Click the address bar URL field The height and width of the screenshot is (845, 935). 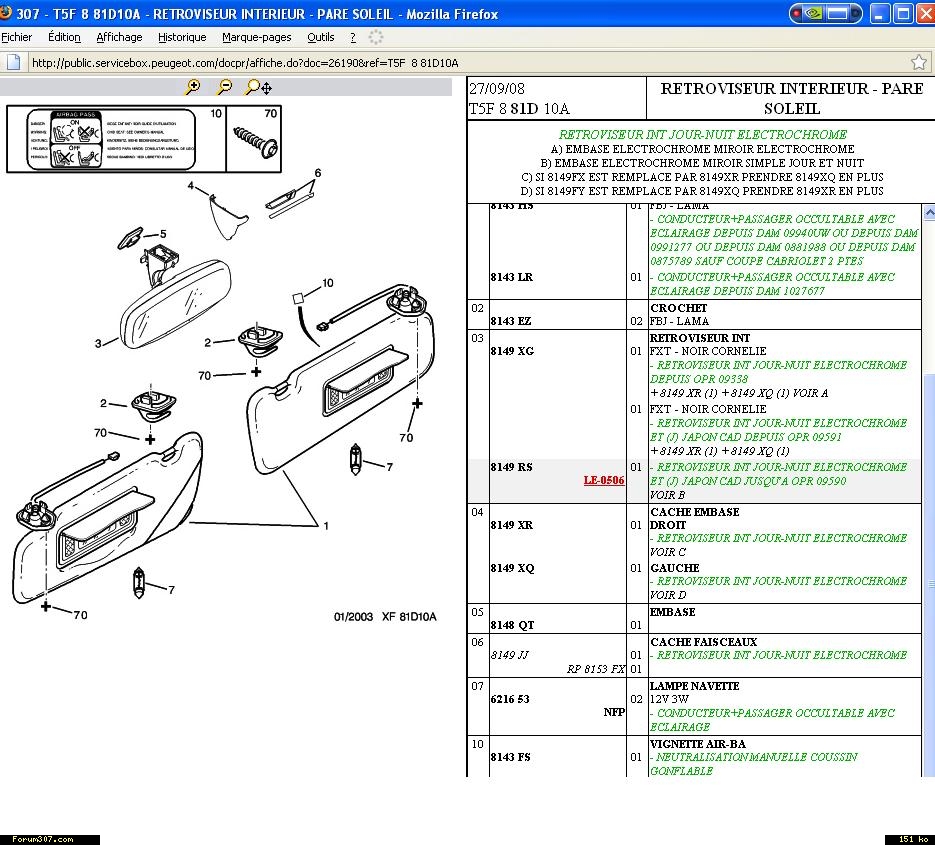coord(468,63)
